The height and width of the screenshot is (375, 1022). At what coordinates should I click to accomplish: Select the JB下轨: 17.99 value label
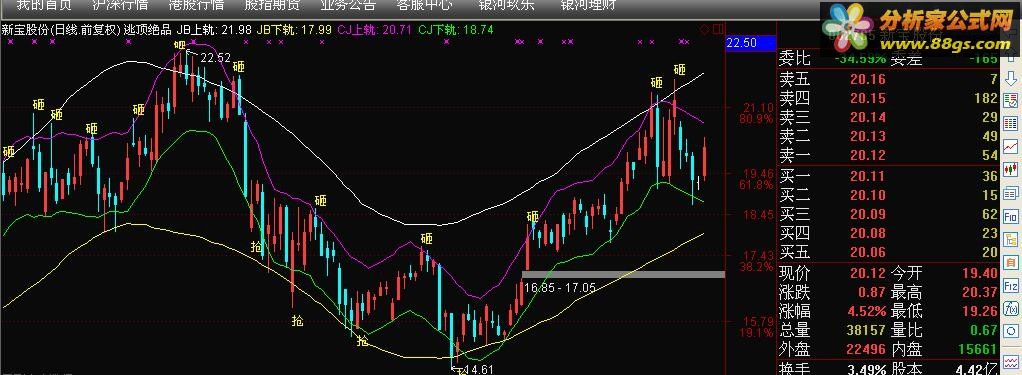coord(293,29)
